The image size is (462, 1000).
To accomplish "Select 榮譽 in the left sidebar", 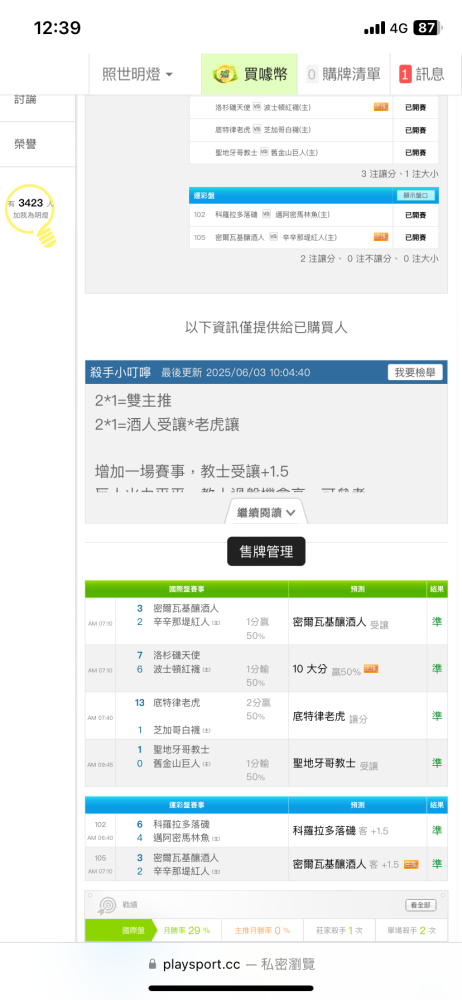I will pos(26,144).
